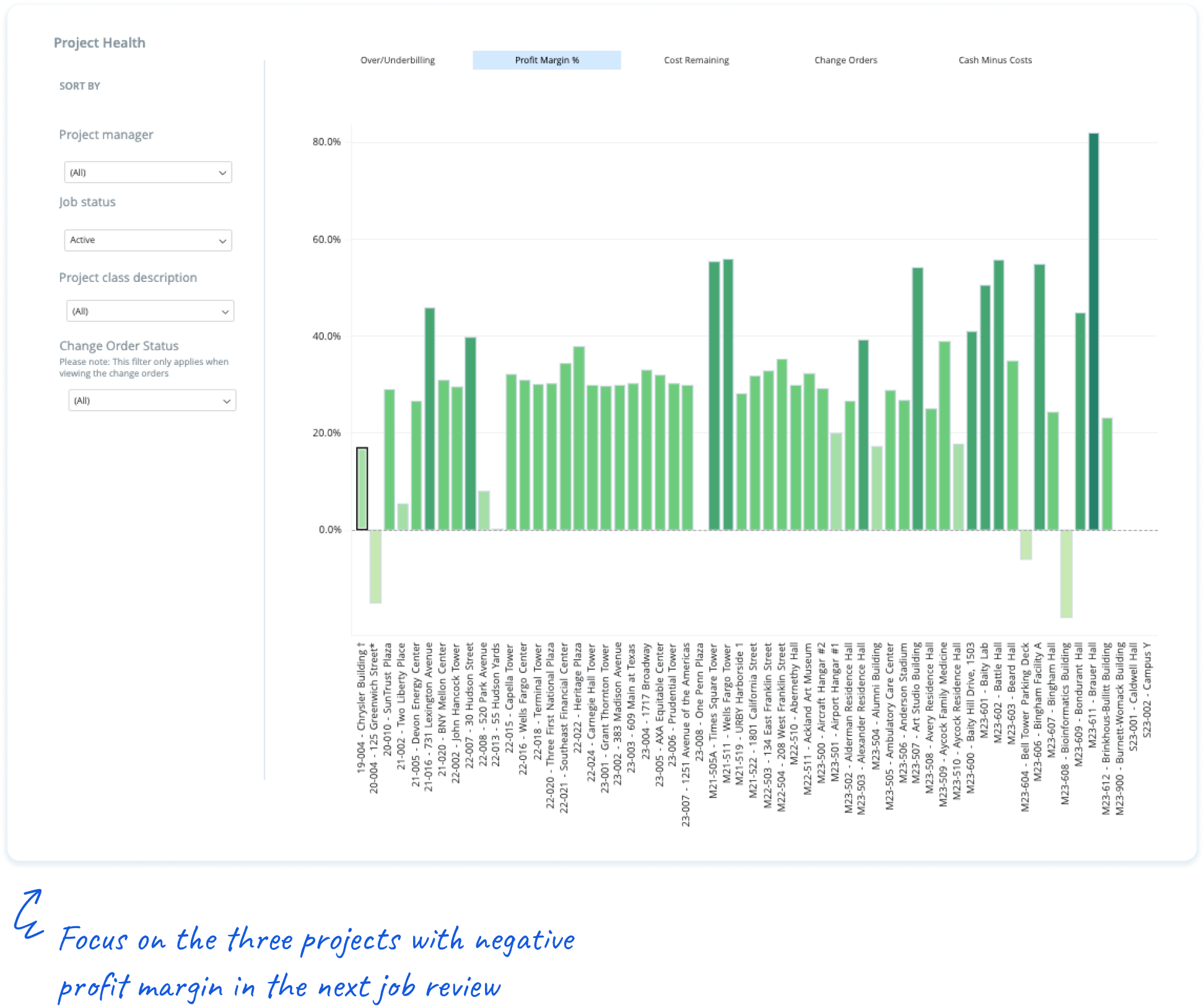The image size is (1204, 1008).
Task: Select the outlined Chrysler Building bar
Action: pyautogui.click(x=362, y=489)
